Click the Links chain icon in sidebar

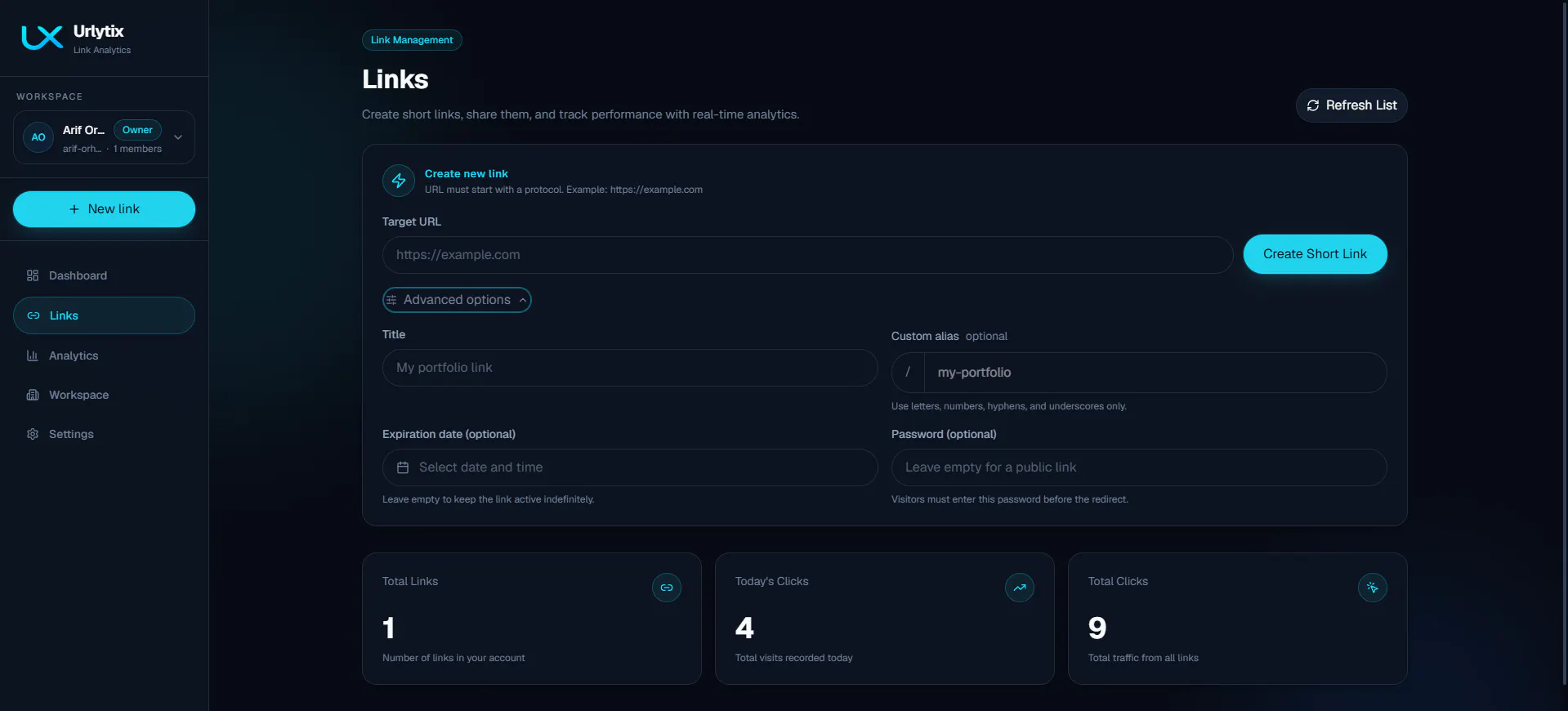(34, 315)
